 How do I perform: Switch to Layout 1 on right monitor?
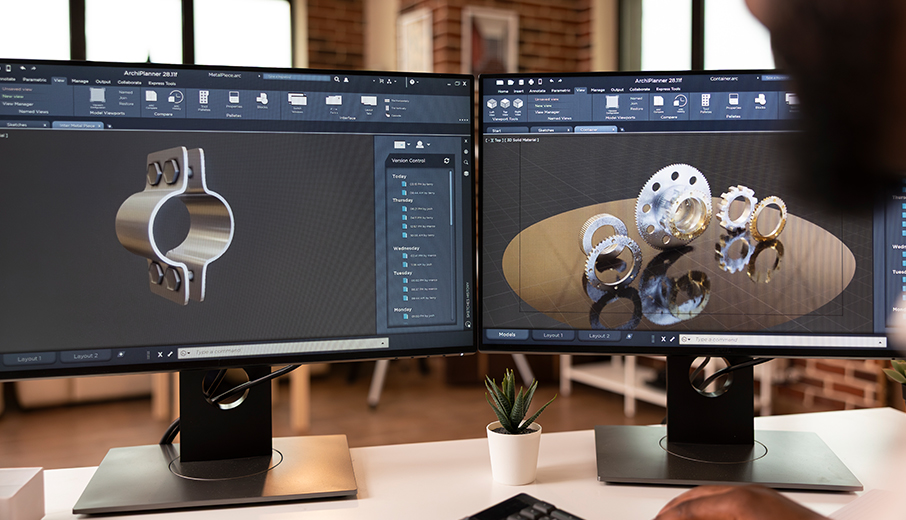[553, 335]
